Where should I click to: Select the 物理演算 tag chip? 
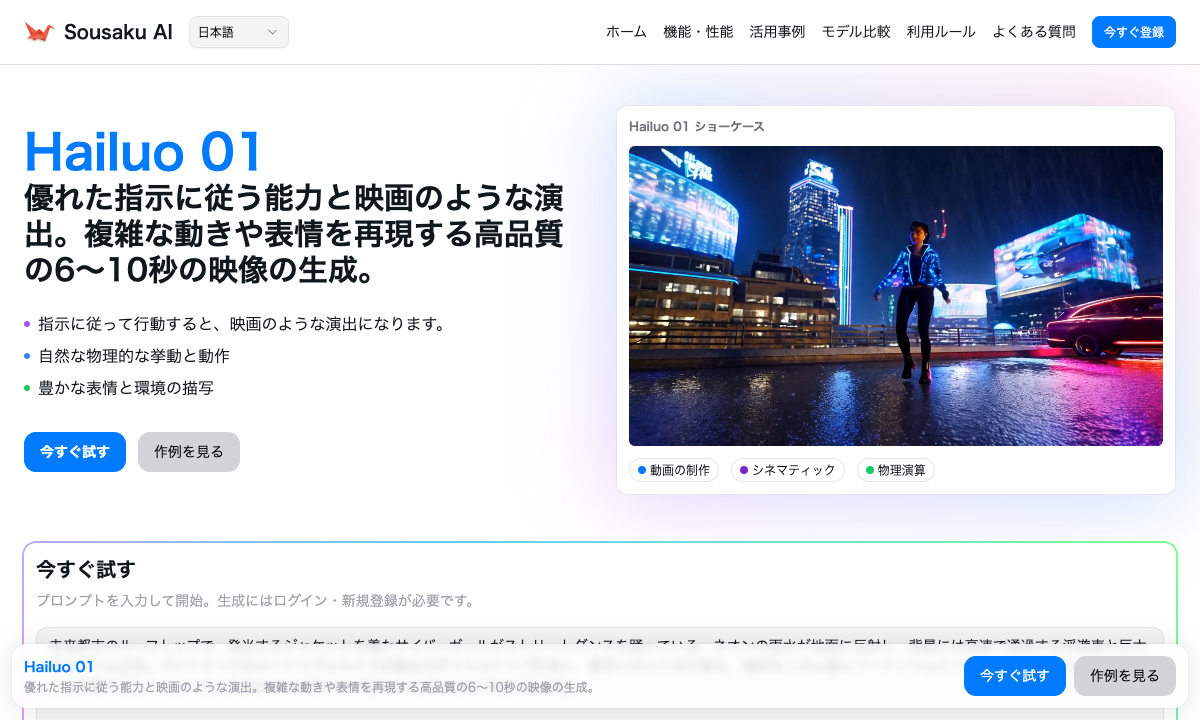point(895,470)
